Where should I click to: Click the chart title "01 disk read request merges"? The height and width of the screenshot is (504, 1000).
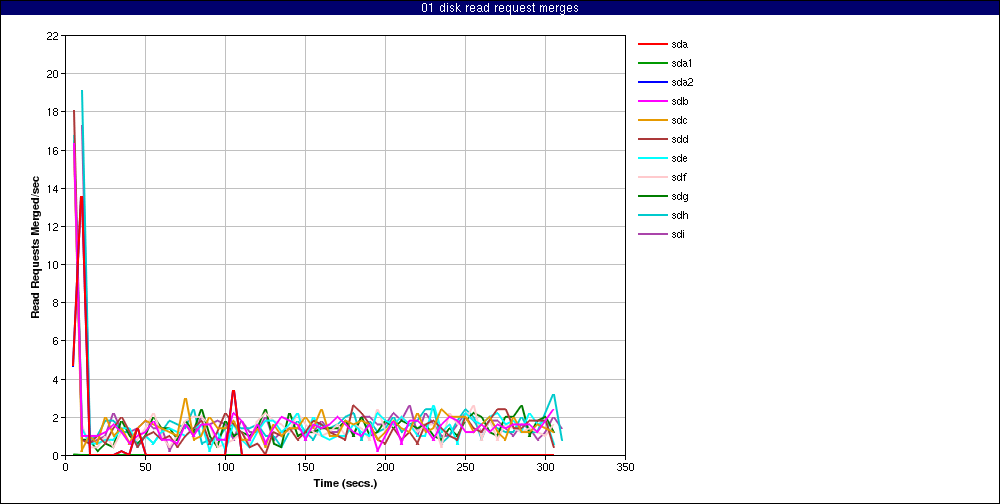coord(499,8)
